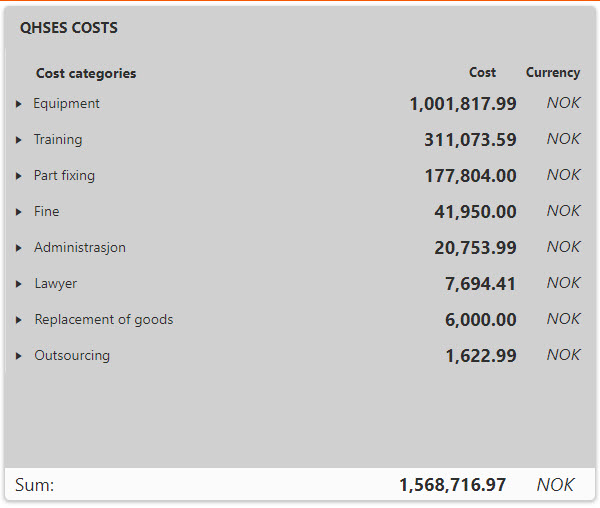The image size is (600, 508).
Task: Click the 1,001,817.99 Equipment cost value
Action: pos(462,104)
